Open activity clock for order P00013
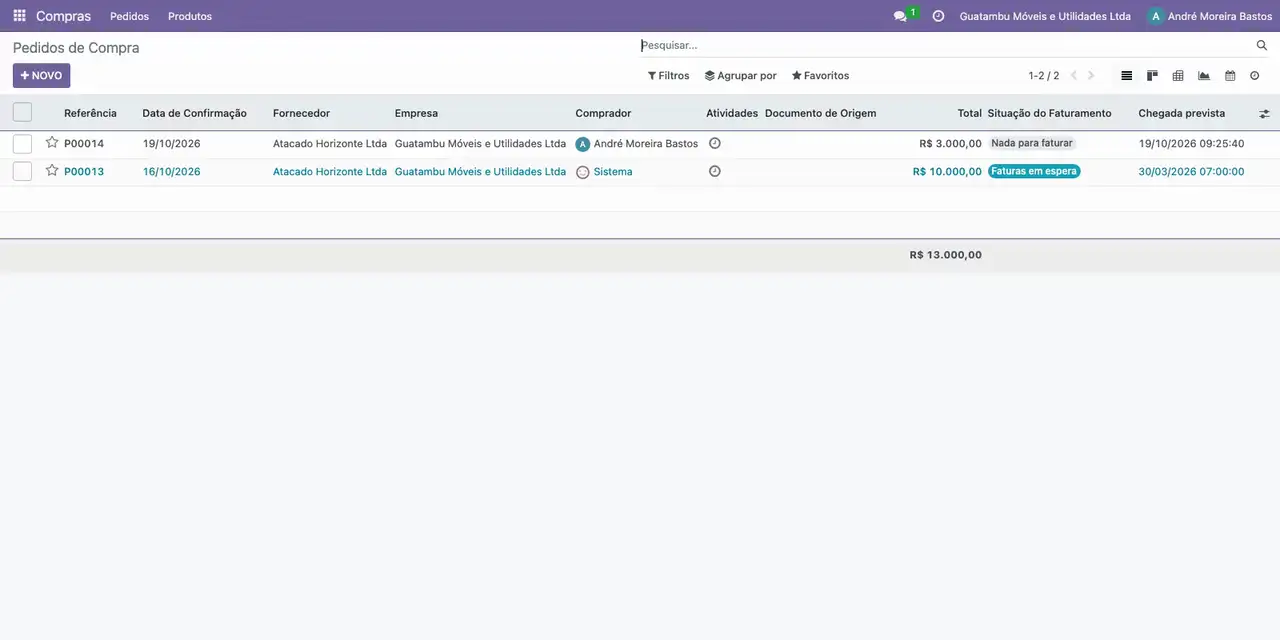Viewport: 1280px width, 640px height. [714, 171]
